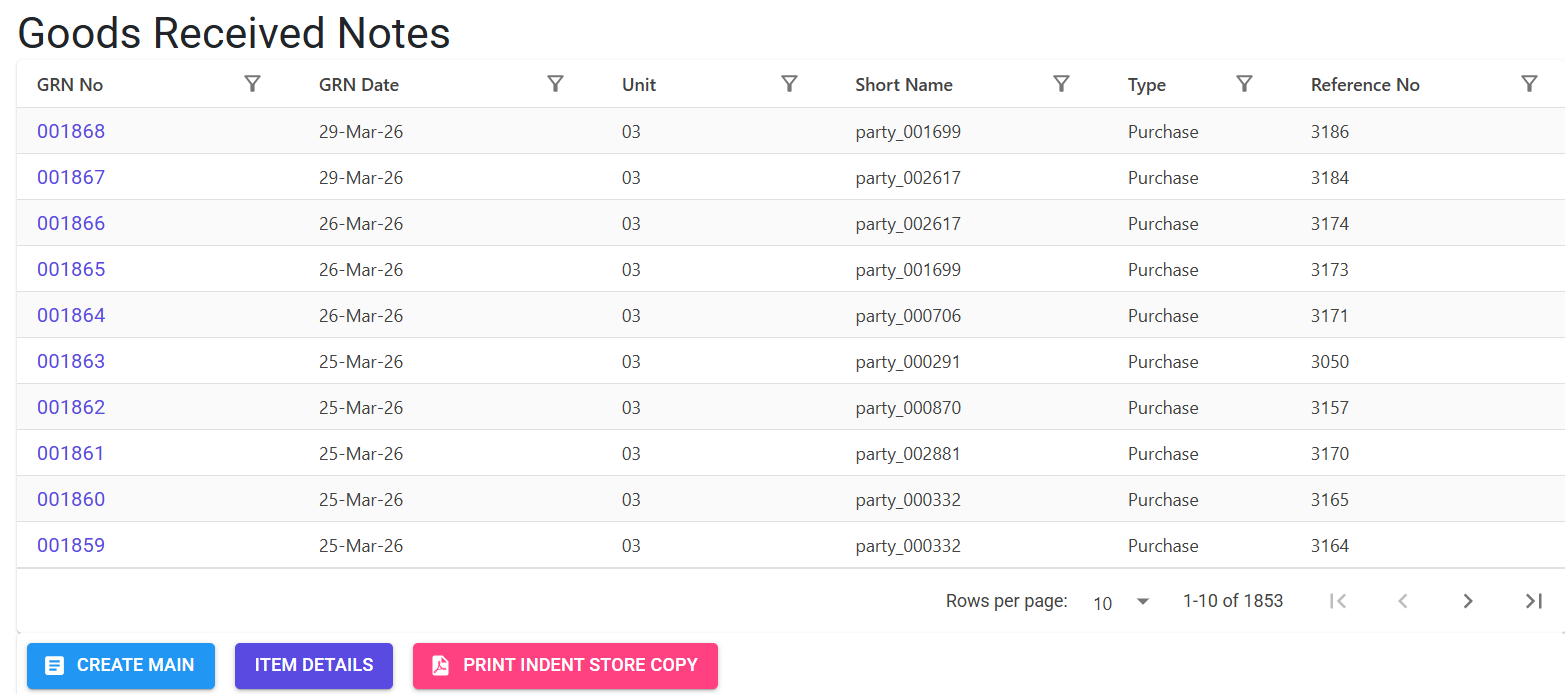Sort by the GRN Date header
This screenshot has height=694, width=1565.
(x=359, y=85)
